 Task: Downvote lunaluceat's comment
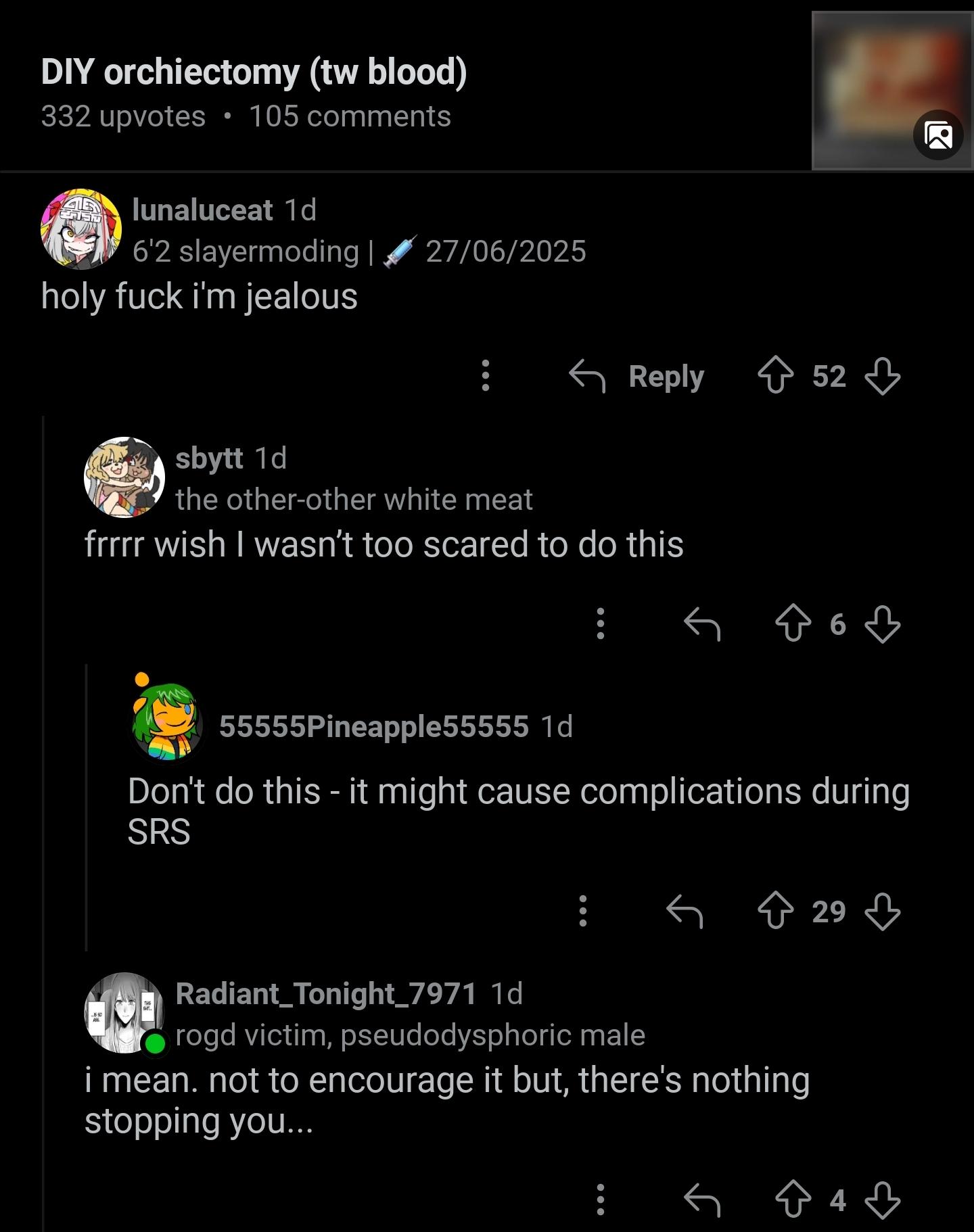point(883,375)
